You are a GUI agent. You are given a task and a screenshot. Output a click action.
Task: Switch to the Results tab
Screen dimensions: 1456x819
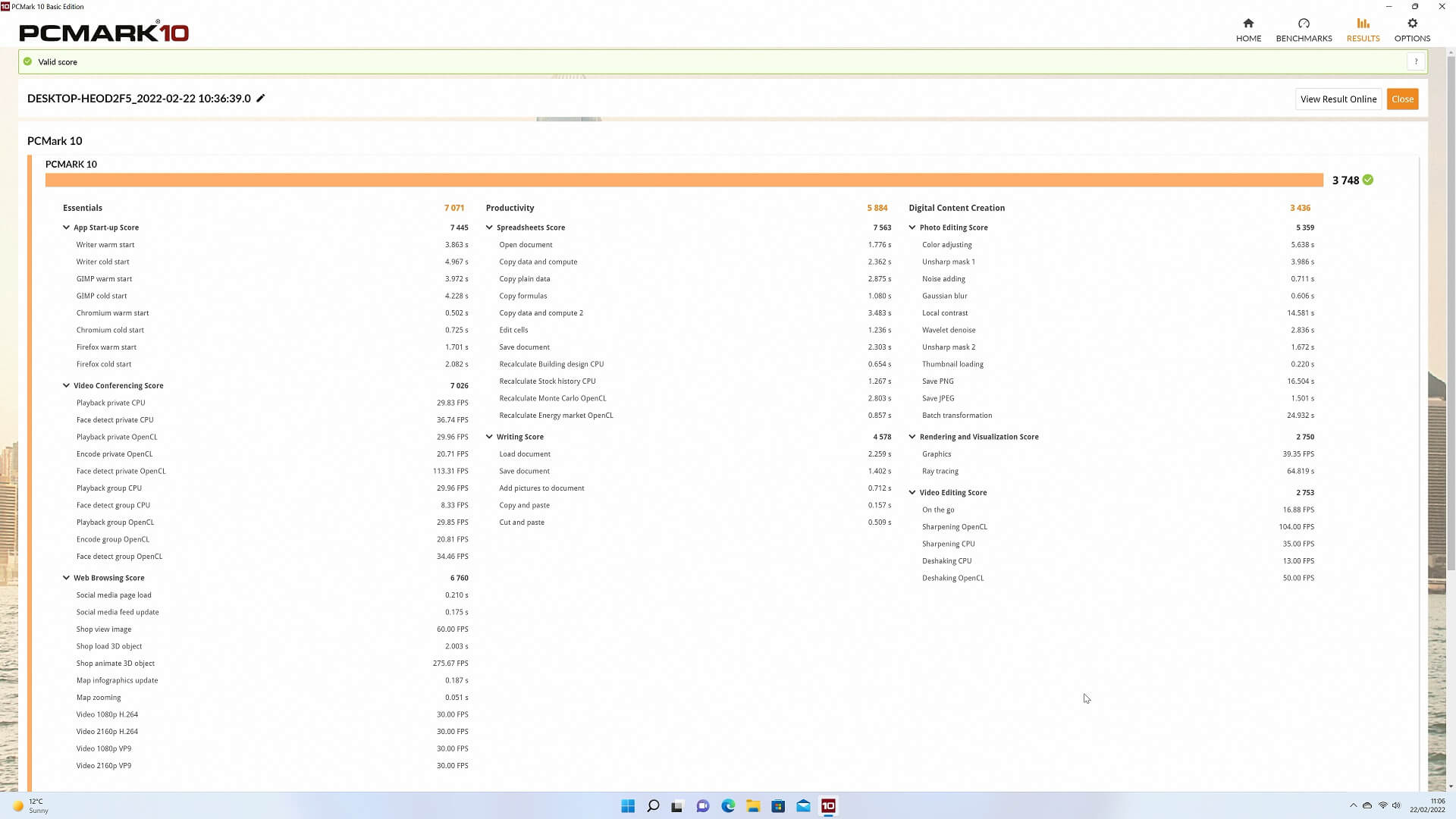1363,30
